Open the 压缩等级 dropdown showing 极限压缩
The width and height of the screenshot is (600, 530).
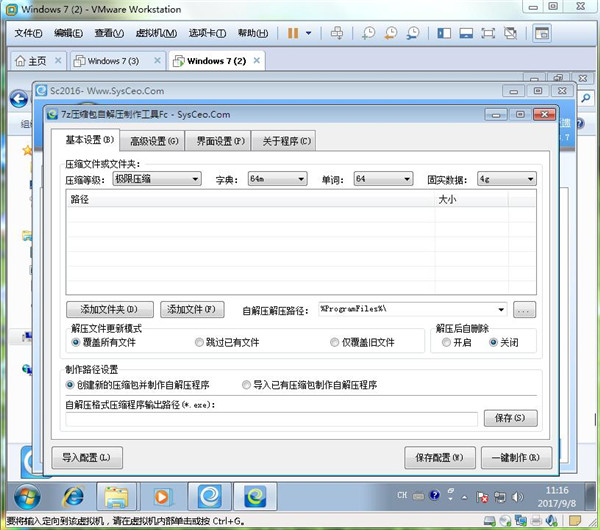click(157, 179)
